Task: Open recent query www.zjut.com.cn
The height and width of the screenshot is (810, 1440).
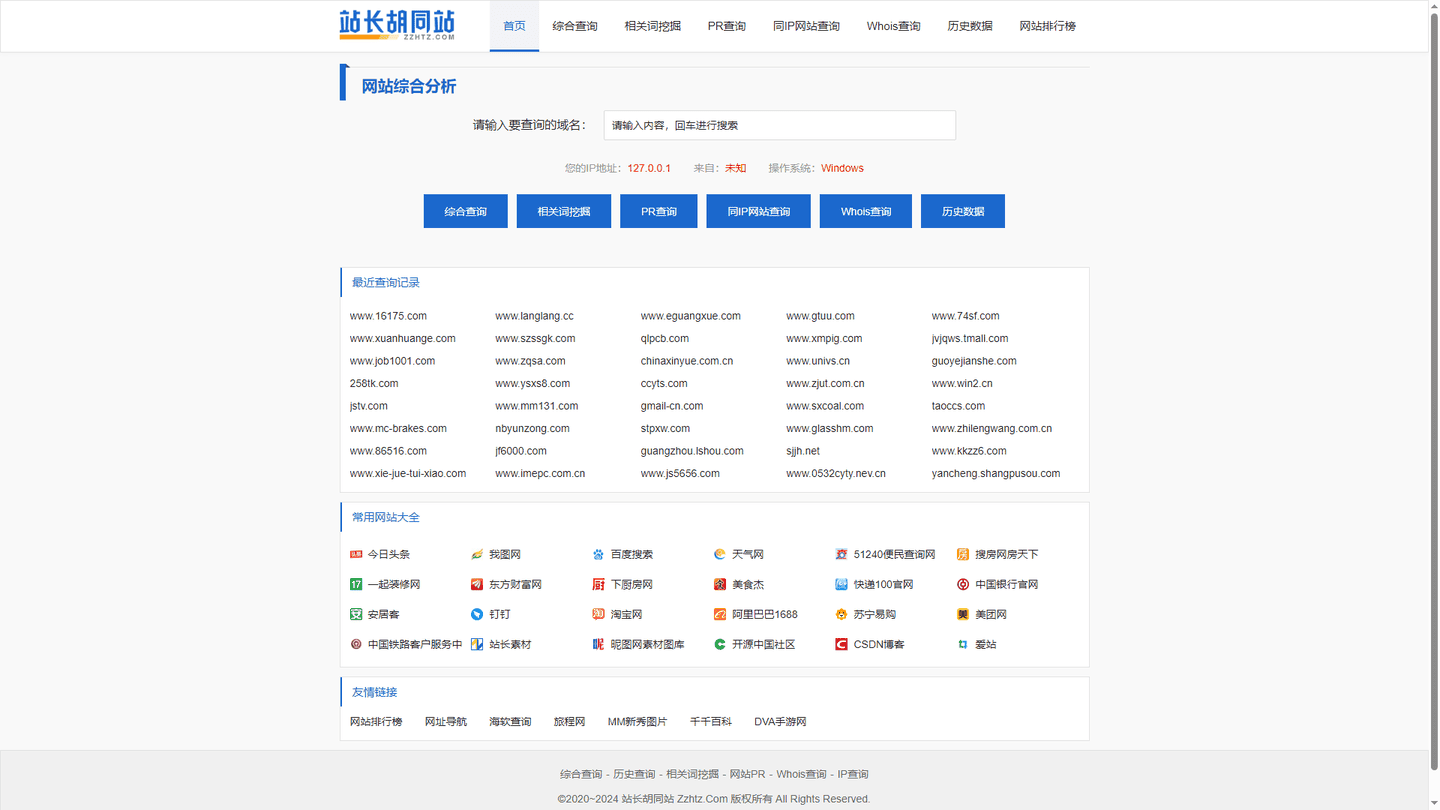Action: (x=825, y=384)
